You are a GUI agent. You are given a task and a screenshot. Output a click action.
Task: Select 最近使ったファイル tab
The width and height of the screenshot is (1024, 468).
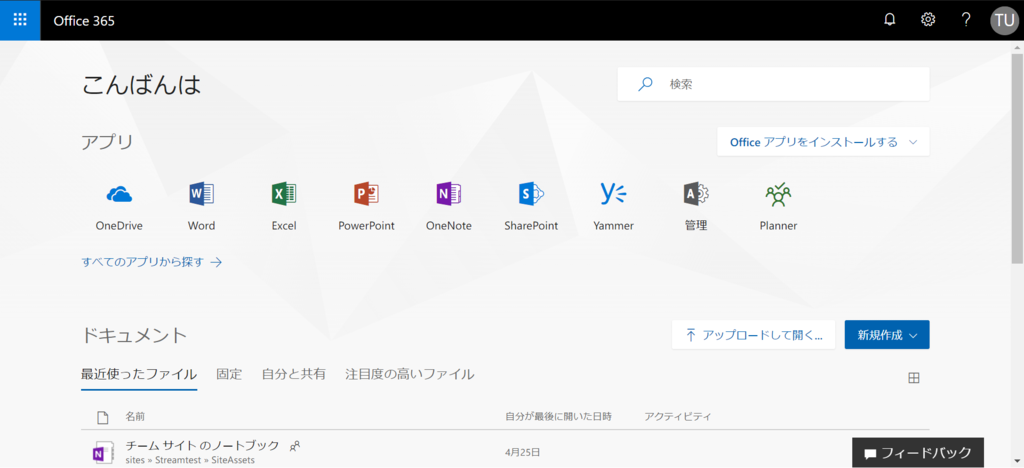[x=139, y=375]
